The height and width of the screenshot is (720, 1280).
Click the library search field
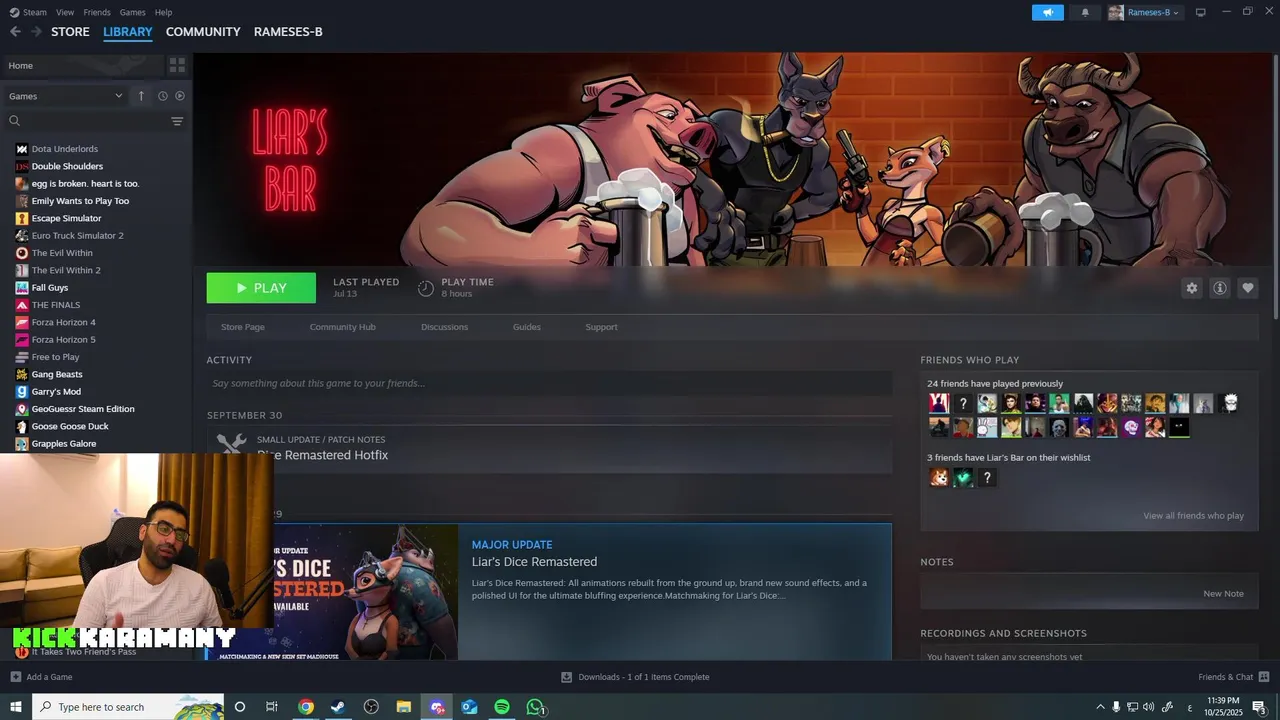tap(85, 121)
